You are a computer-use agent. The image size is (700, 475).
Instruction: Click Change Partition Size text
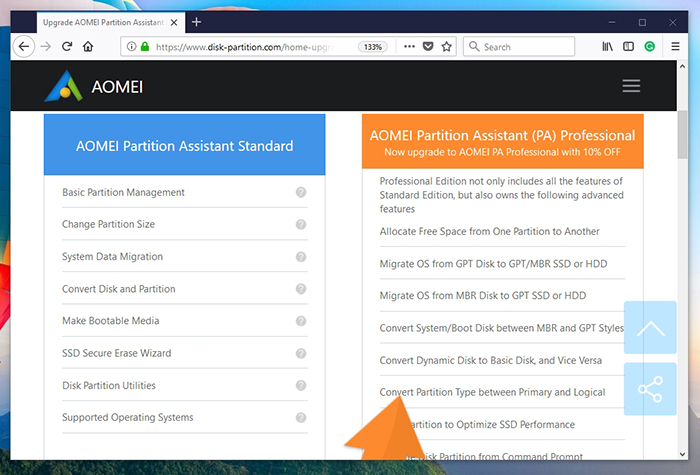(108, 224)
